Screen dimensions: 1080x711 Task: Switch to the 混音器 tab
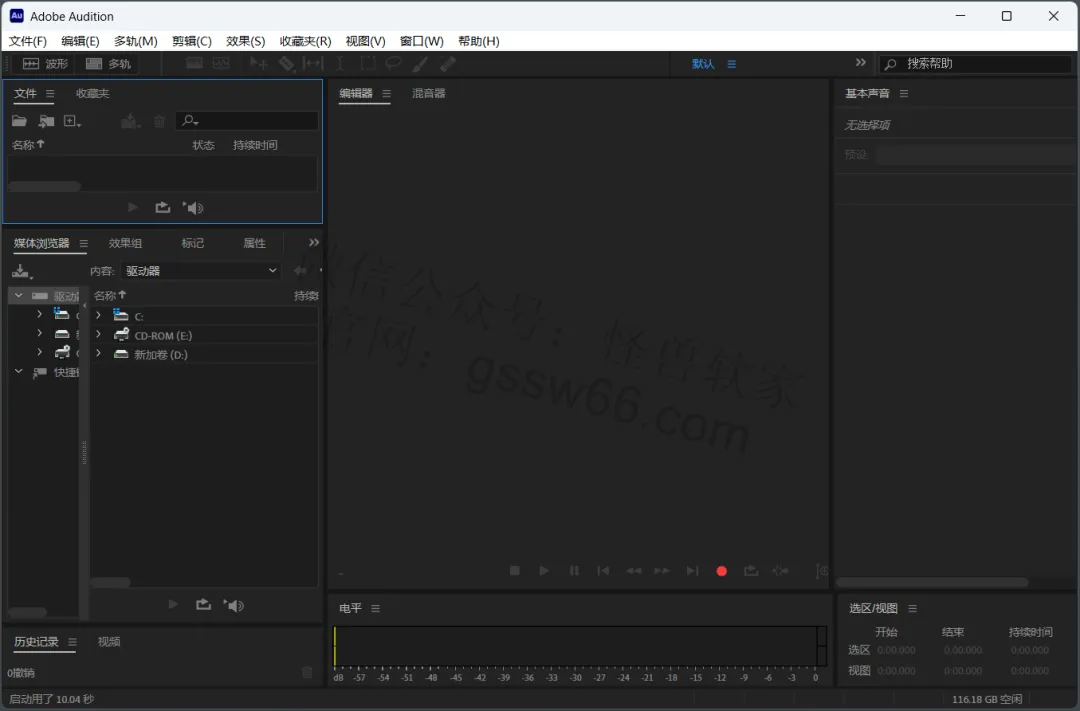tap(428, 93)
